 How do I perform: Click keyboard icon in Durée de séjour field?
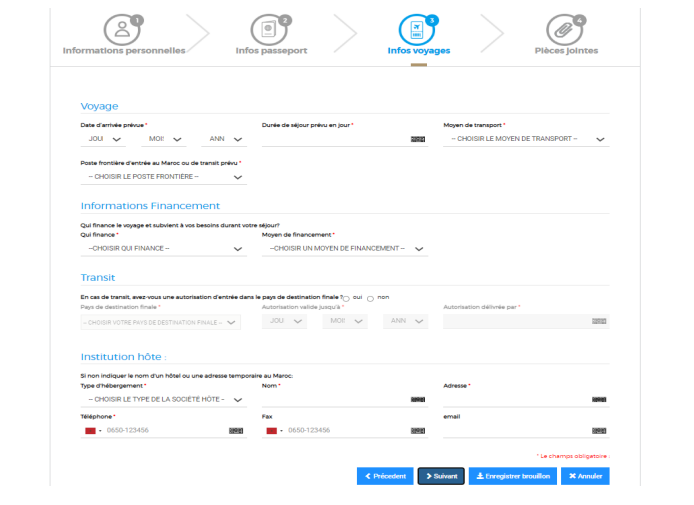[x=418, y=140]
